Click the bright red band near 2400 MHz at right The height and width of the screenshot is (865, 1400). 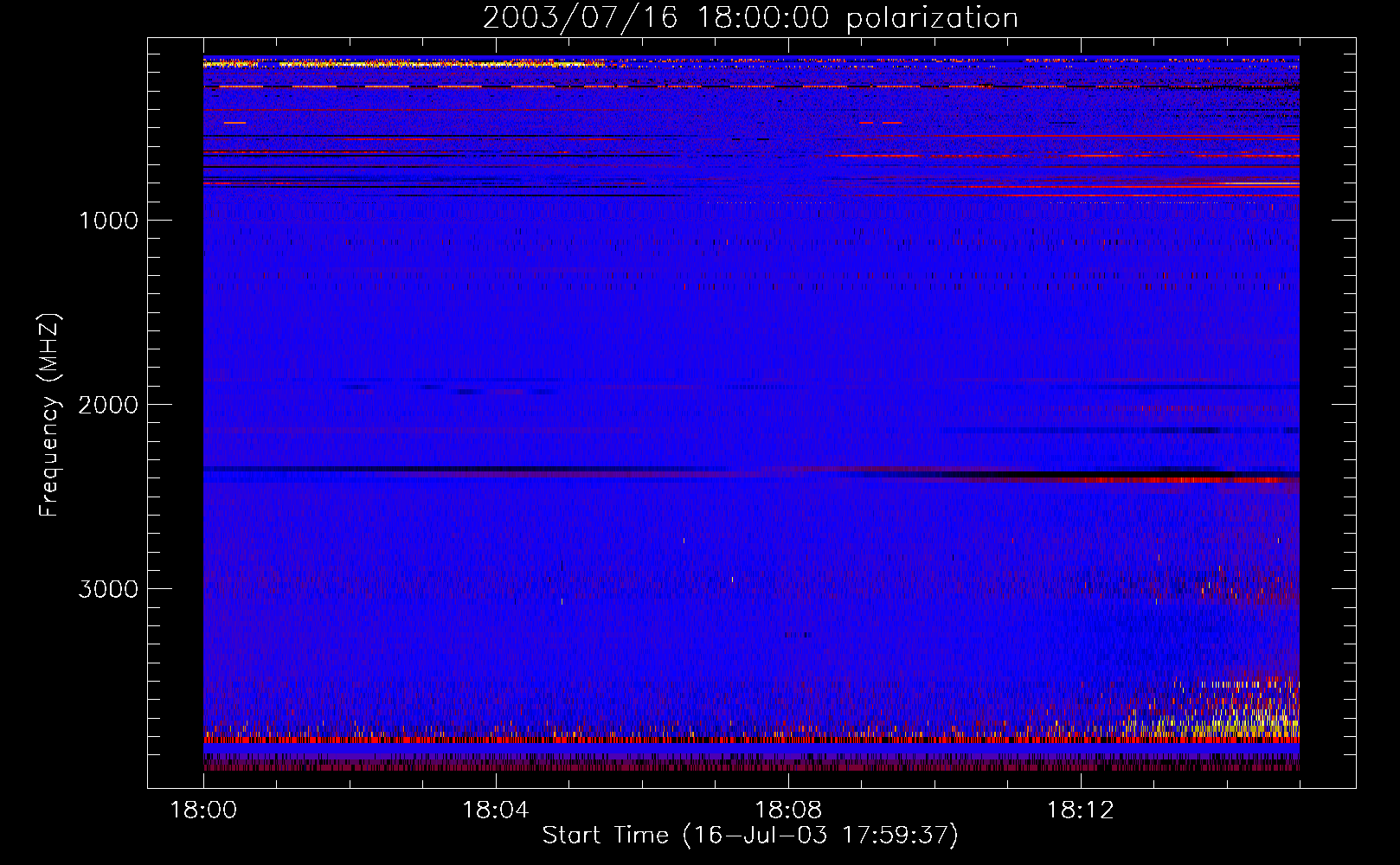tap(1185, 479)
